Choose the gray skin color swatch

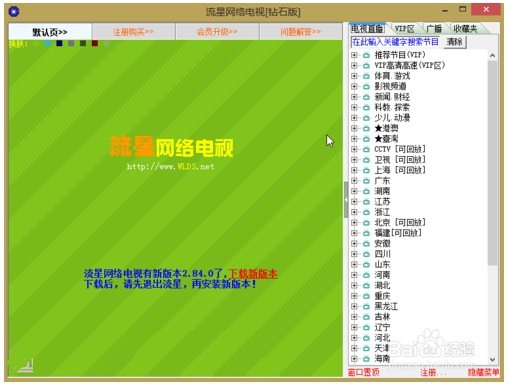pyautogui.click(x=71, y=43)
